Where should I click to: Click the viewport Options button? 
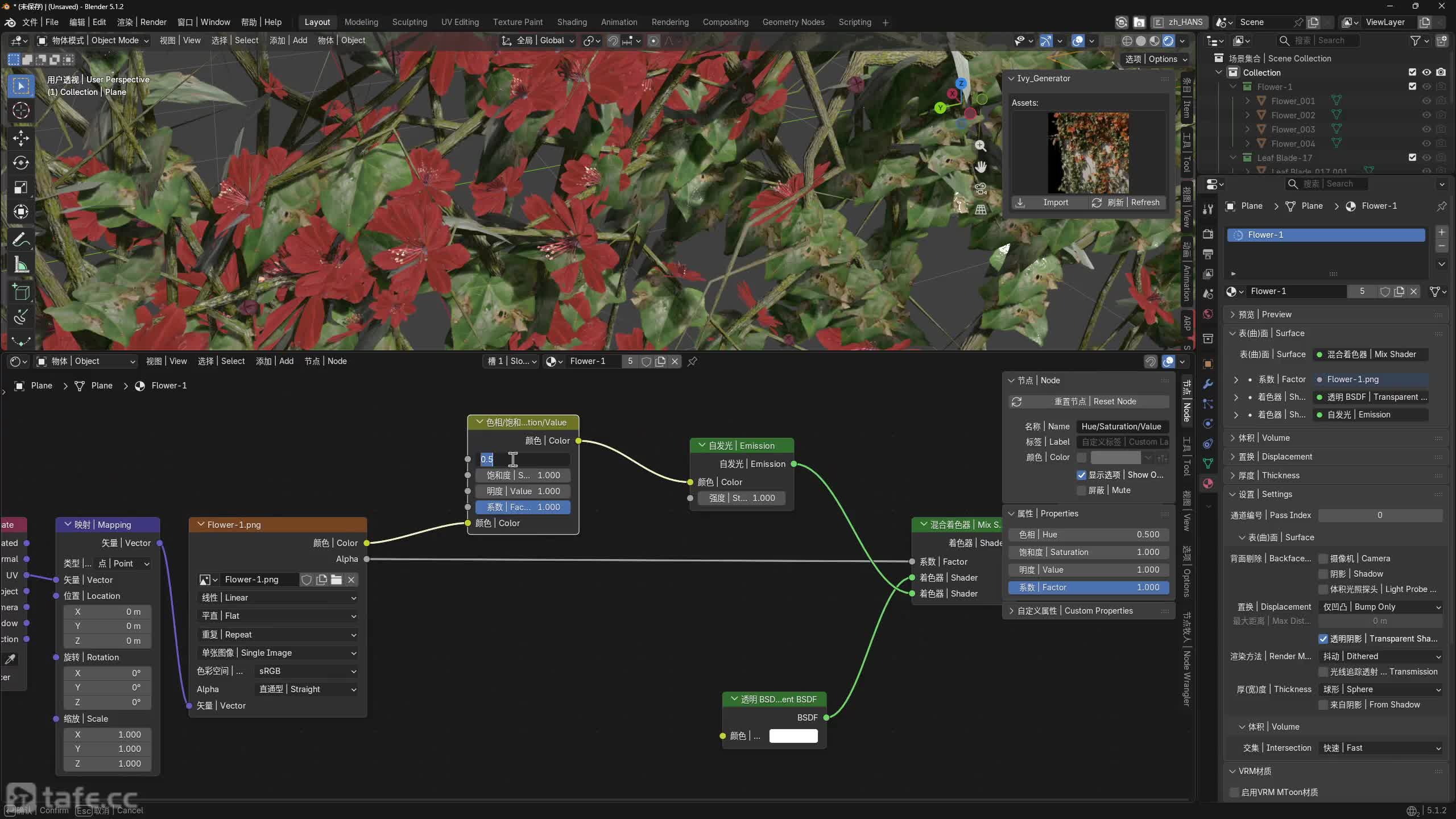[1155, 59]
